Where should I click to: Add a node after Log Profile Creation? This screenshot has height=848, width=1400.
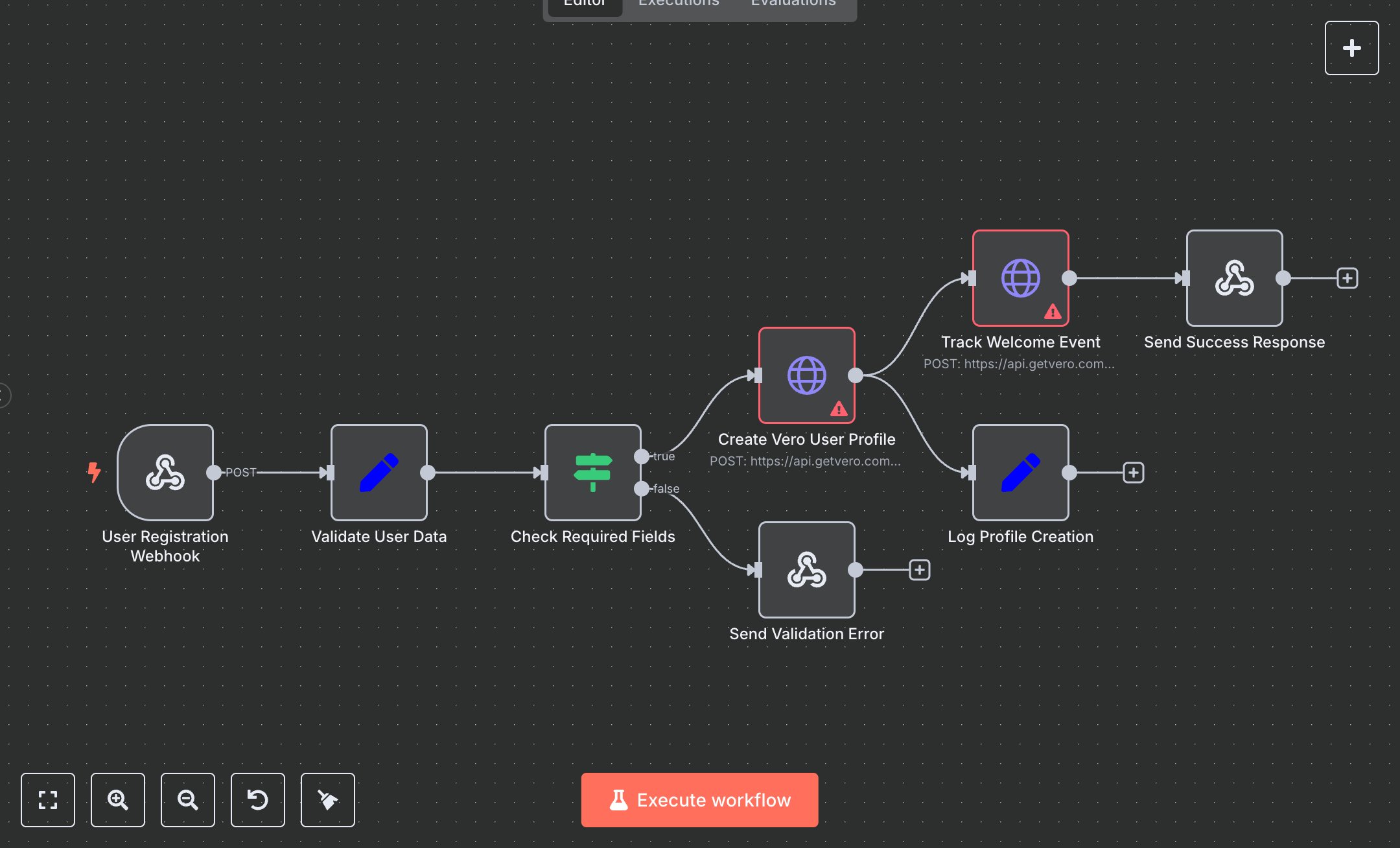click(1133, 473)
